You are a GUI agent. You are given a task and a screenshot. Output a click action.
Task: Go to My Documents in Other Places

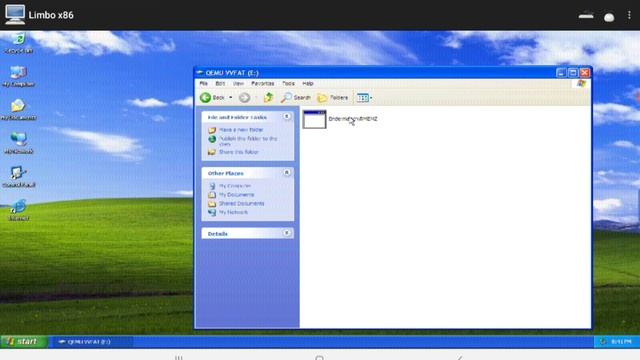point(236,195)
